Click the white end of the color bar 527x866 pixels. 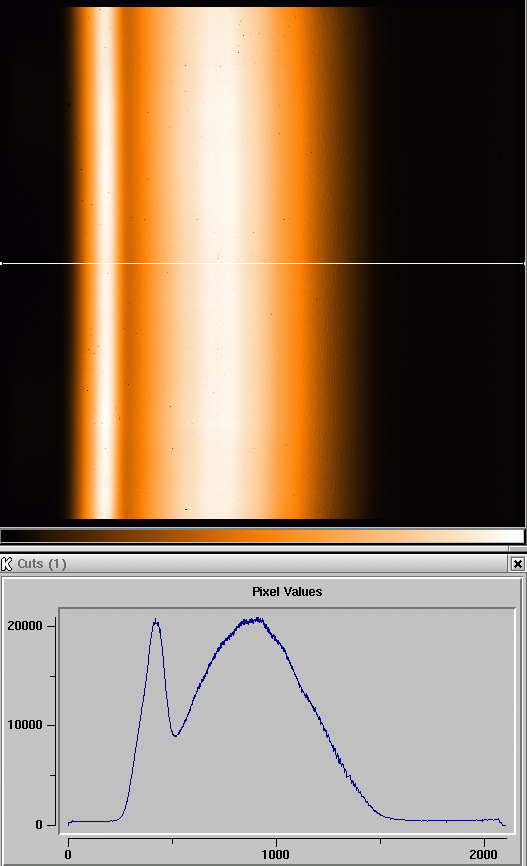[508, 536]
